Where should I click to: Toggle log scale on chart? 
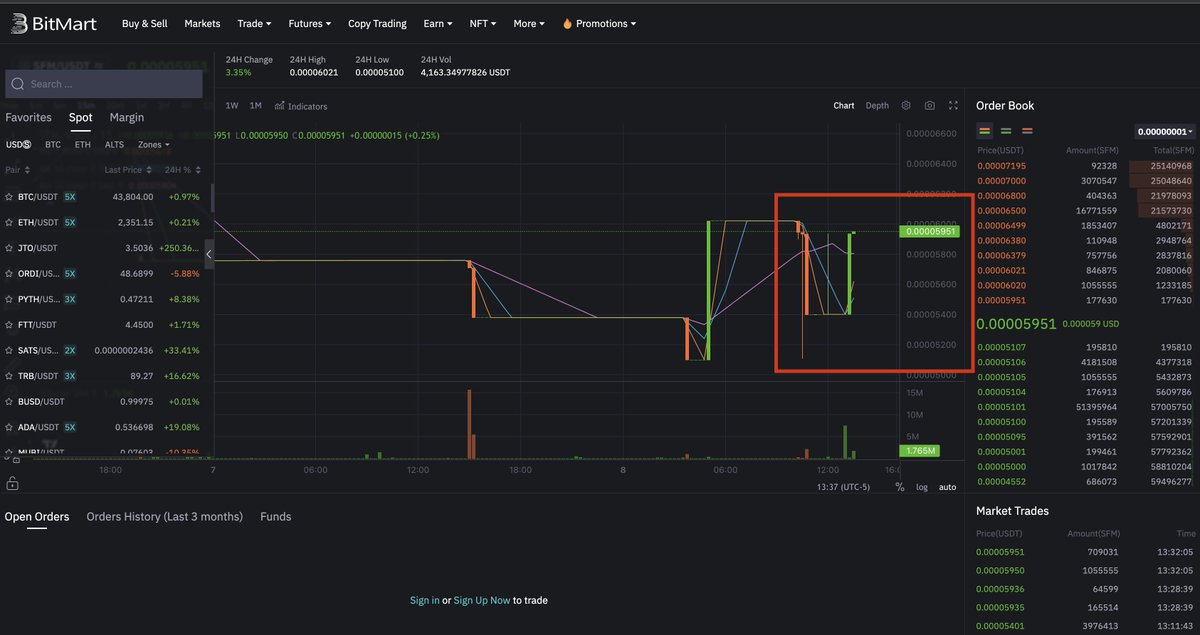pyautogui.click(x=922, y=487)
